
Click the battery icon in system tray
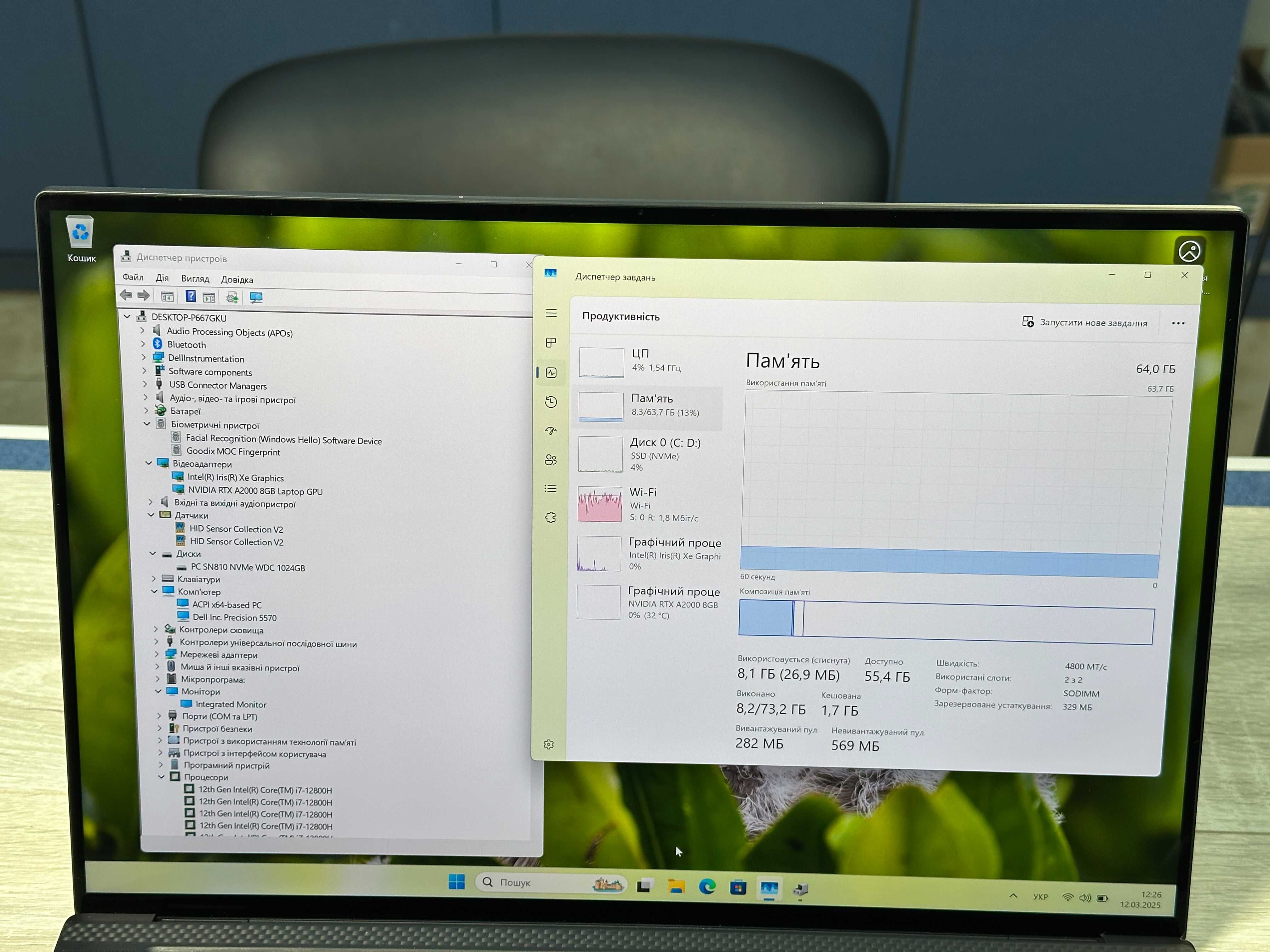[x=1102, y=898]
